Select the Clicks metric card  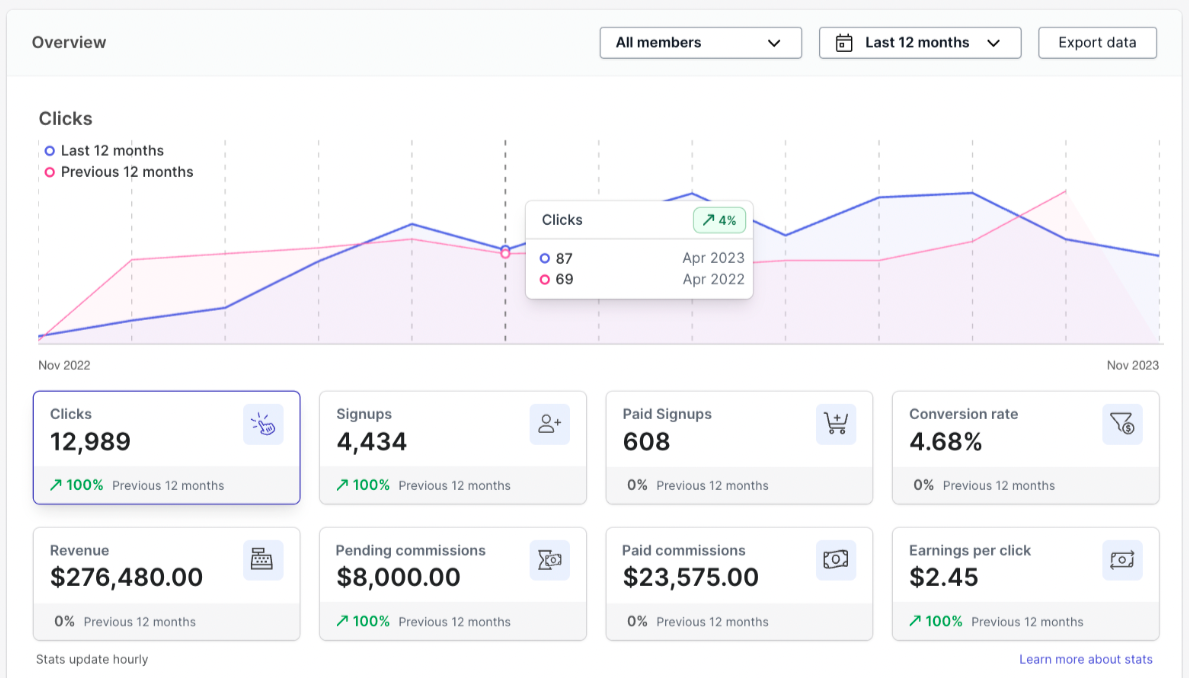coord(167,447)
